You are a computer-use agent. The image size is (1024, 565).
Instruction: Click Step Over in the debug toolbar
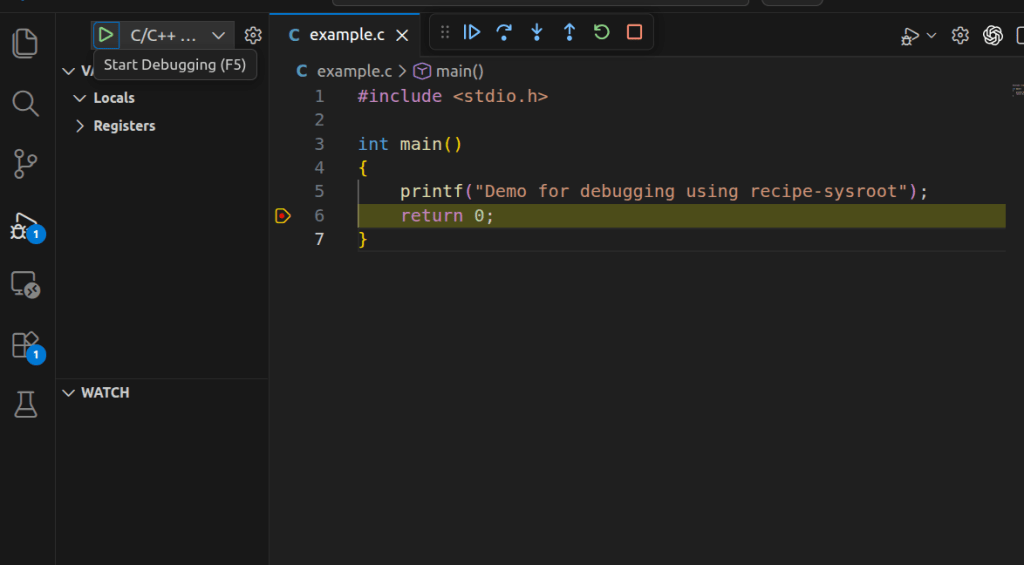(x=504, y=32)
